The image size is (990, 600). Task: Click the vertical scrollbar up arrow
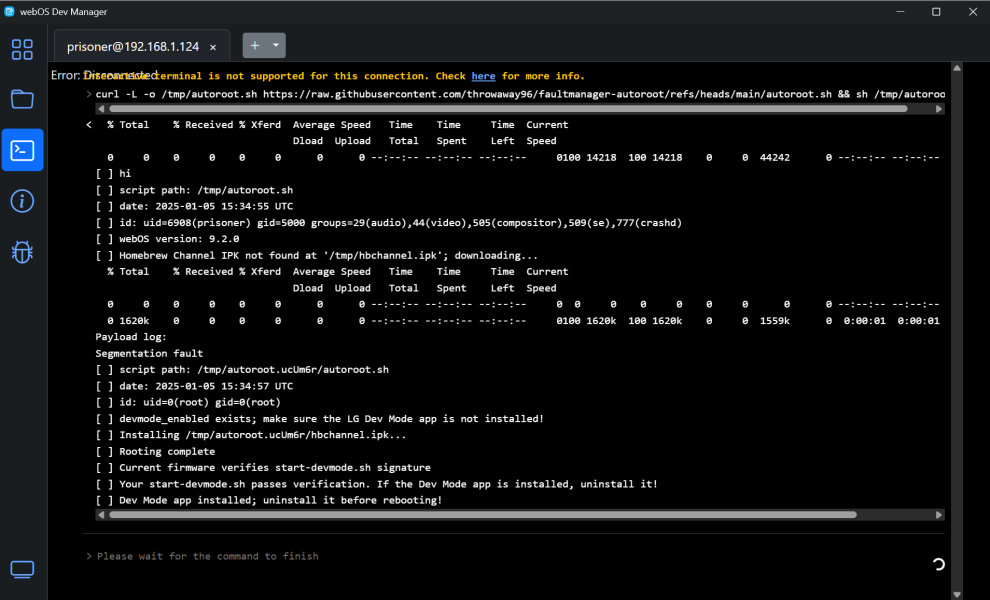(x=957, y=69)
